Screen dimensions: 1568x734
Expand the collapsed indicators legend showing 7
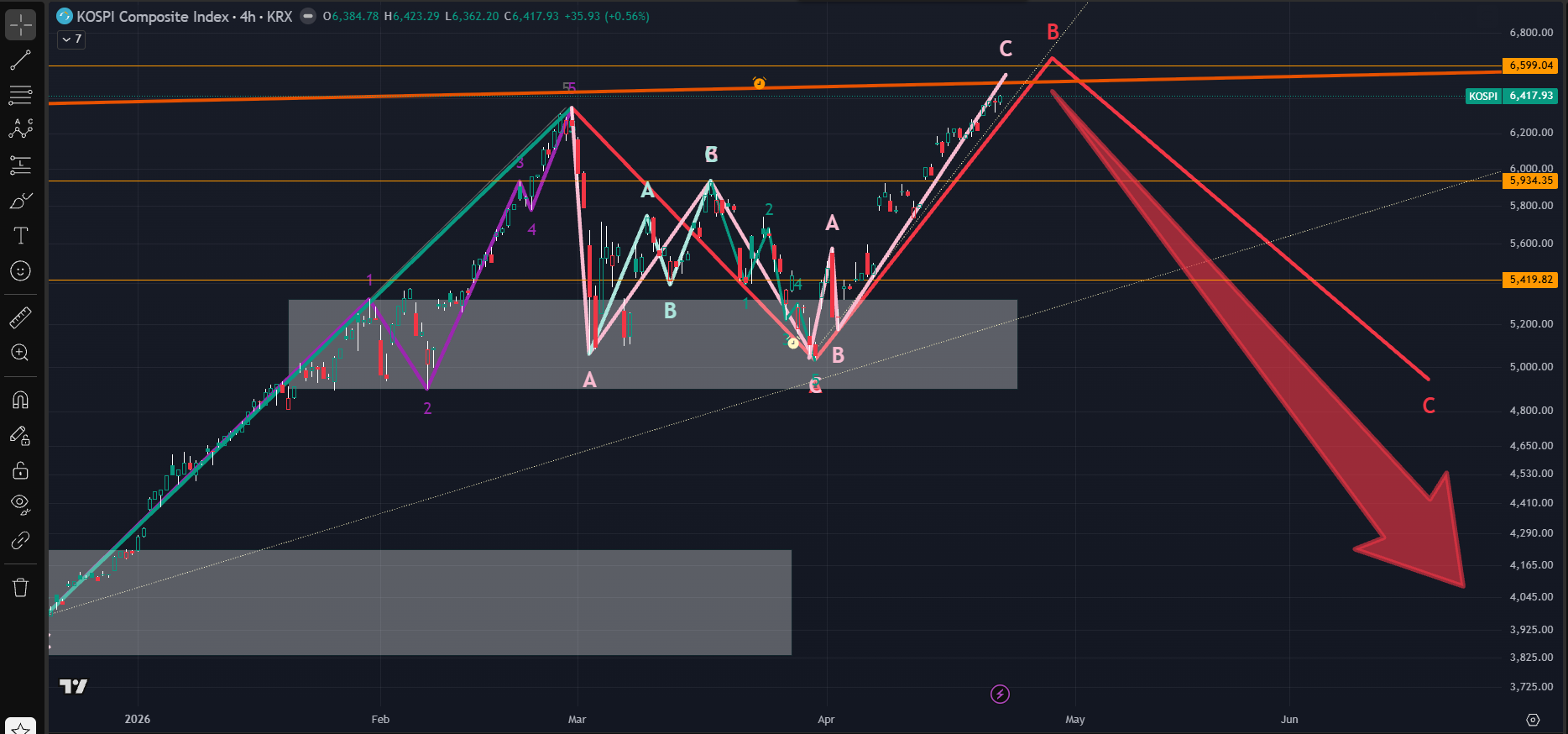[71, 39]
